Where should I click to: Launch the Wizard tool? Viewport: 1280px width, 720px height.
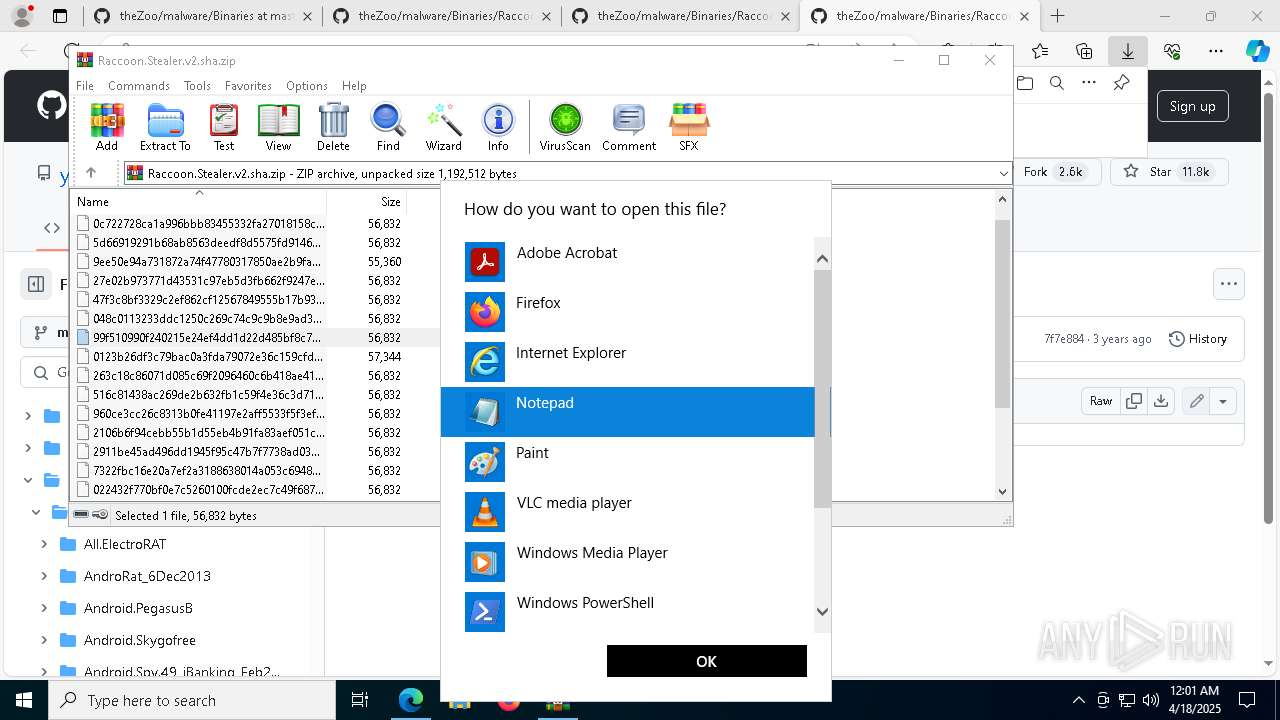pos(443,127)
